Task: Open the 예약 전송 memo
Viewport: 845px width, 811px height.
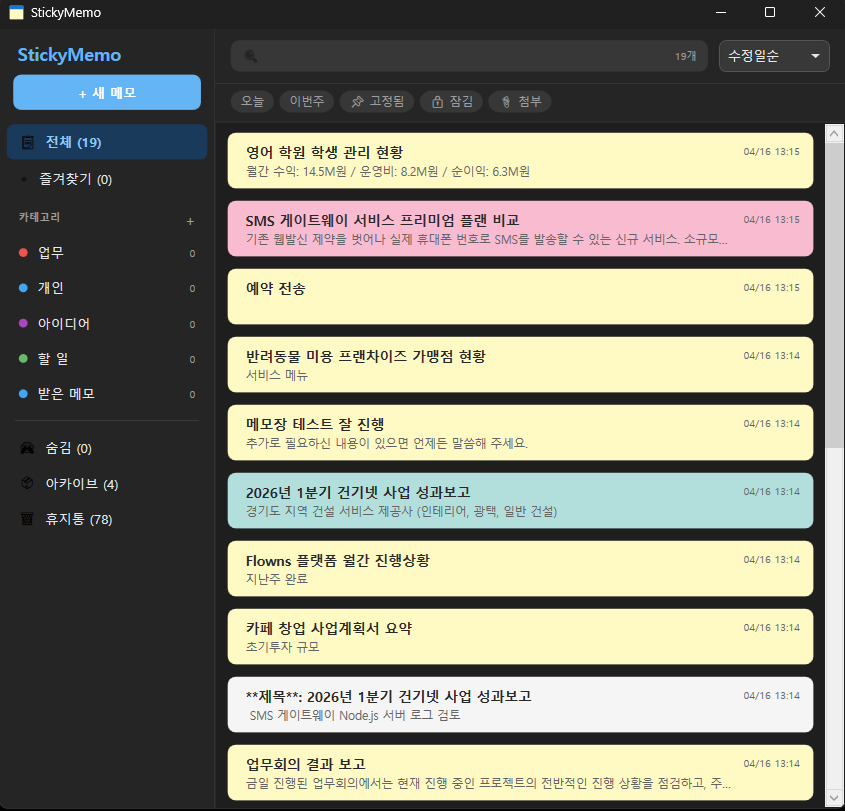Action: 520,296
